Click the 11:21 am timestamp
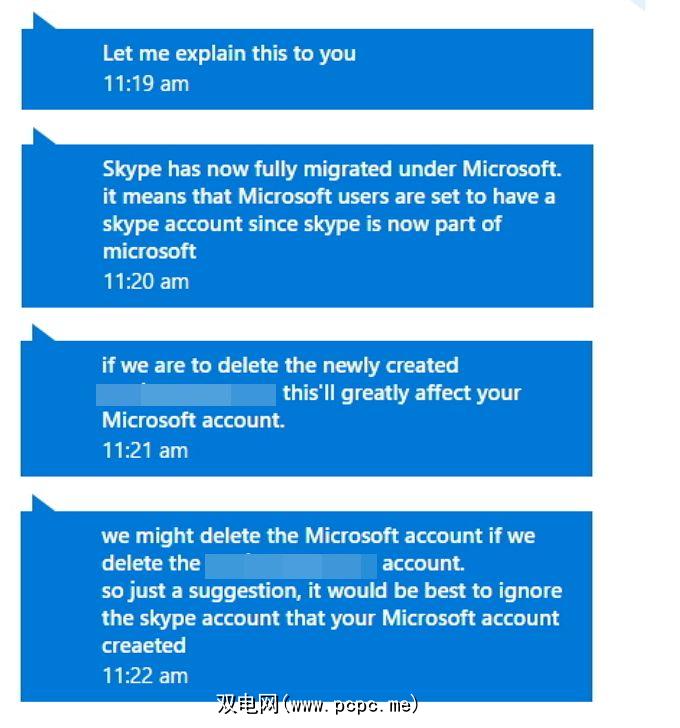The height and width of the screenshot is (728, 680). 145,450
